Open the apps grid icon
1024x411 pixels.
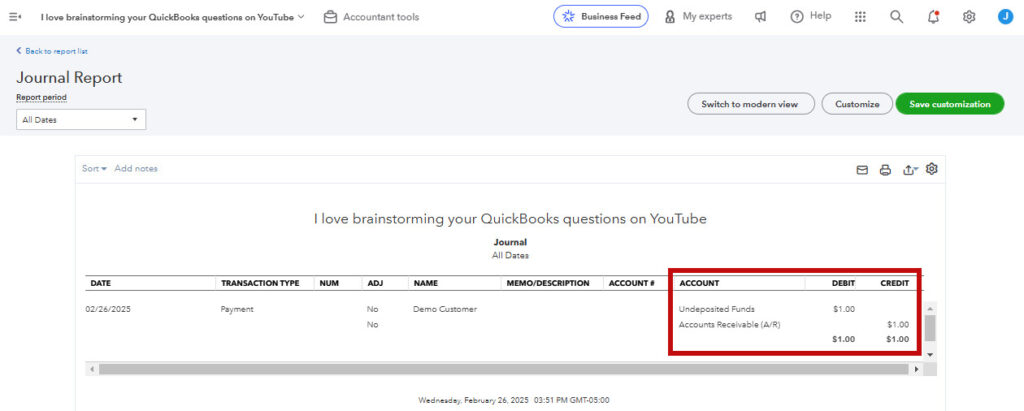(860, 17)
